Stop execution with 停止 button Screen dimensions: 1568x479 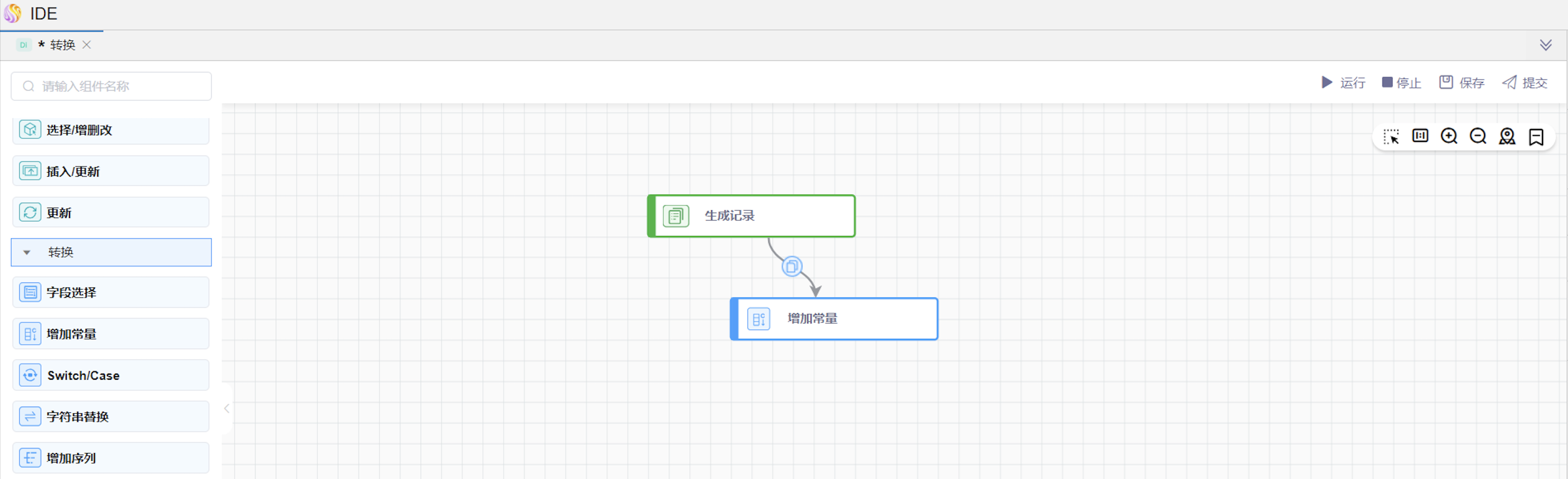[x=1401, y=83]
